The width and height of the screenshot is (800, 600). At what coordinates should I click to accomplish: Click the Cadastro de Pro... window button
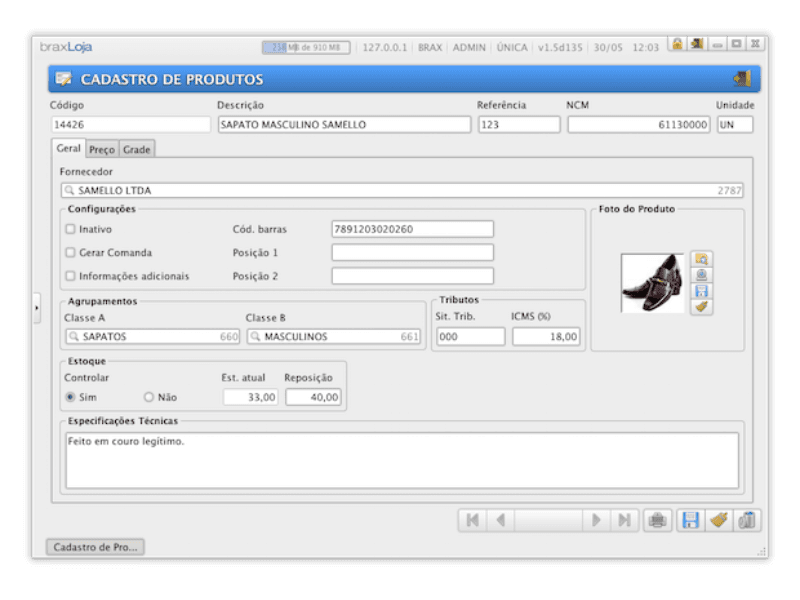click(x=96, y=547)
